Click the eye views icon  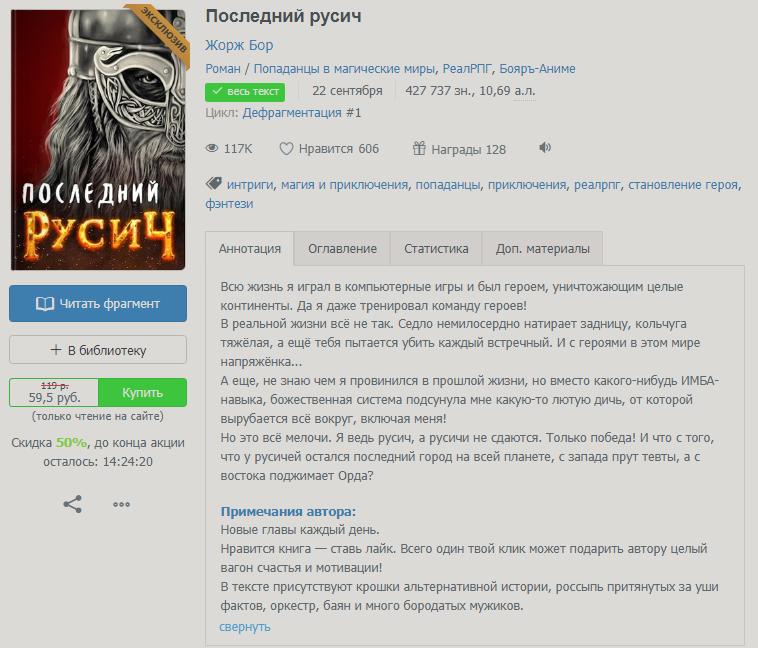(x=212, y=148)
